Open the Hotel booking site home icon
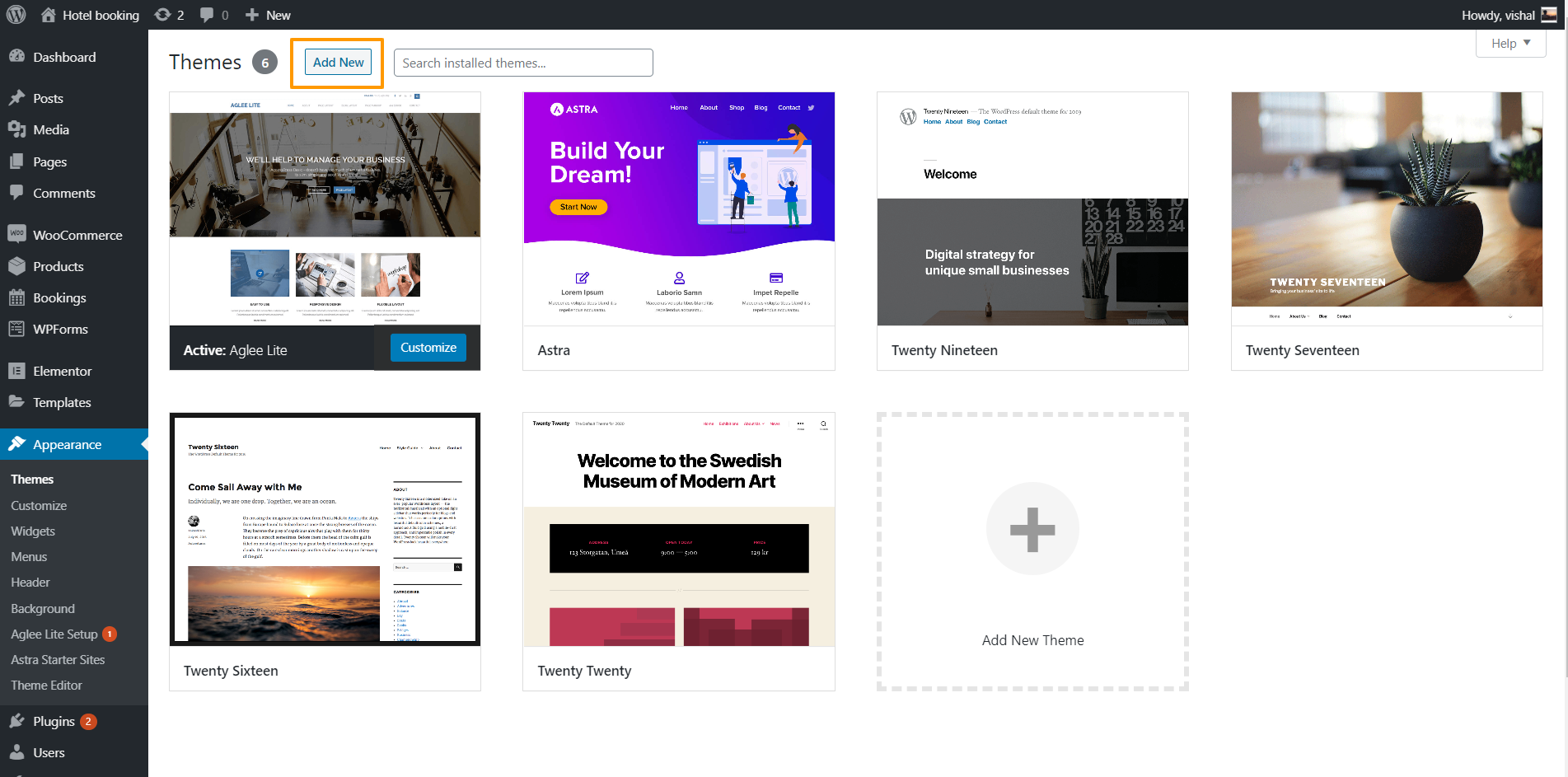Screen dimensions: 1568x777 [x=49, y=15]
